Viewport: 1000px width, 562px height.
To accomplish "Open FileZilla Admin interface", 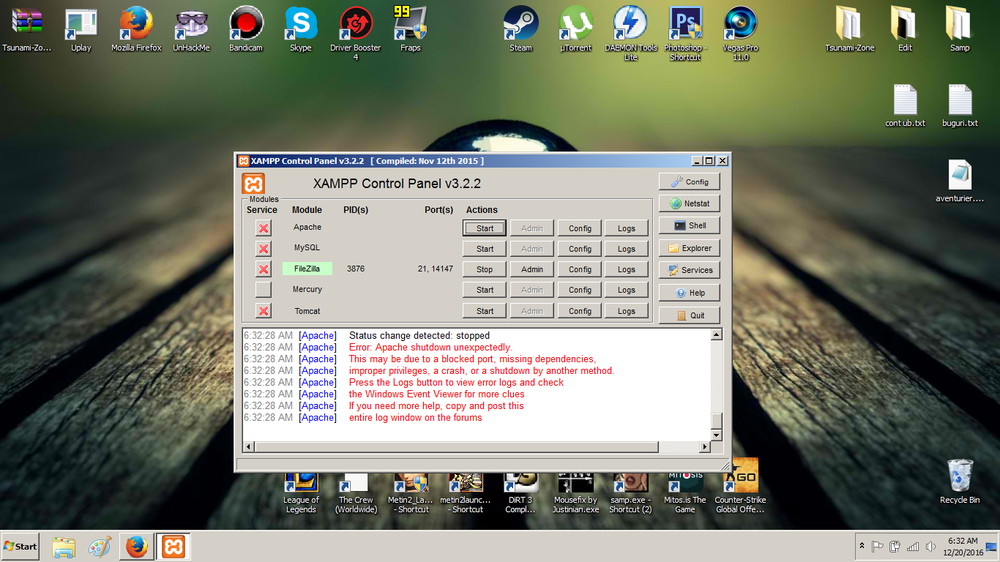I will (x=532, y=269).
